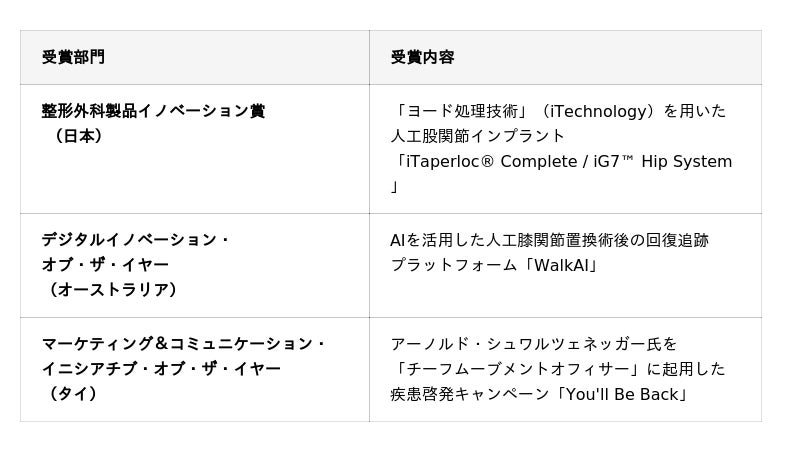Select the 人工股関節インプラント text line
The image size is (800, 452).
point(478,136)
